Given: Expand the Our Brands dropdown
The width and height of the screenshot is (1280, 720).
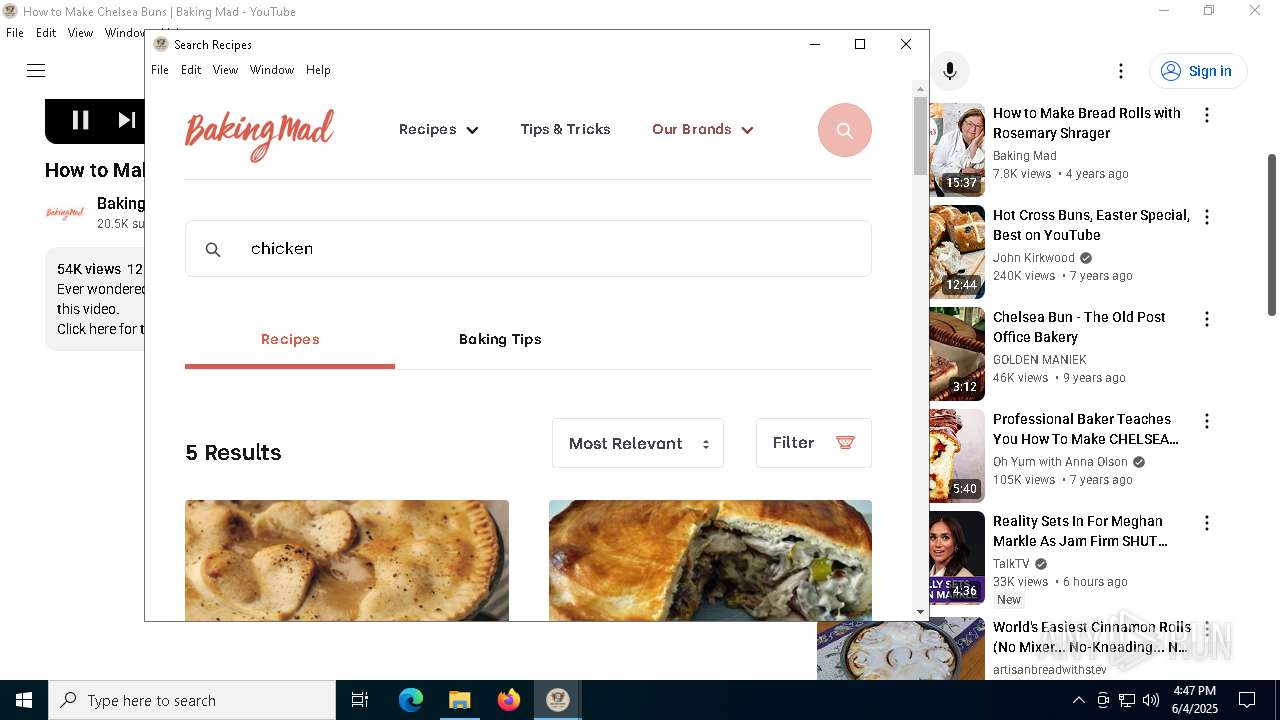Looking at the screenshot, I should tap(702, 129).
